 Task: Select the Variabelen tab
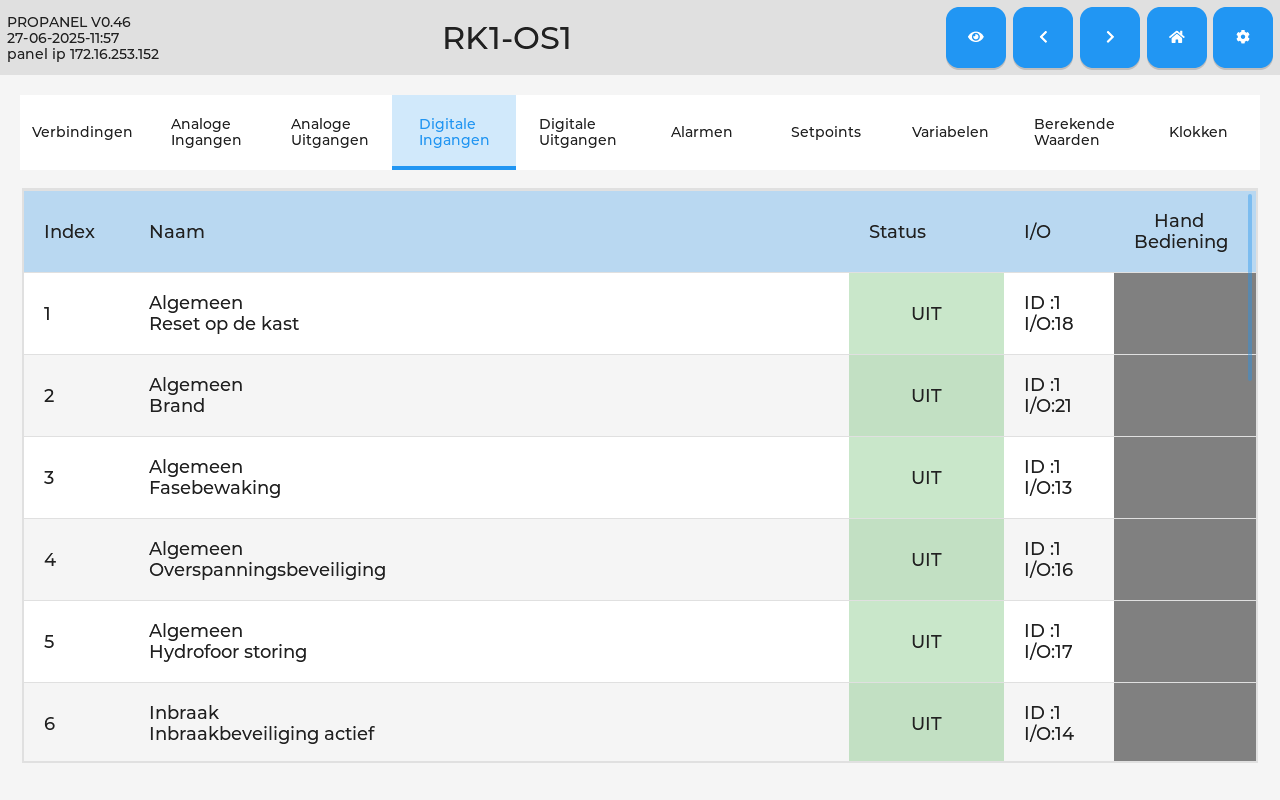click(950, 132)
